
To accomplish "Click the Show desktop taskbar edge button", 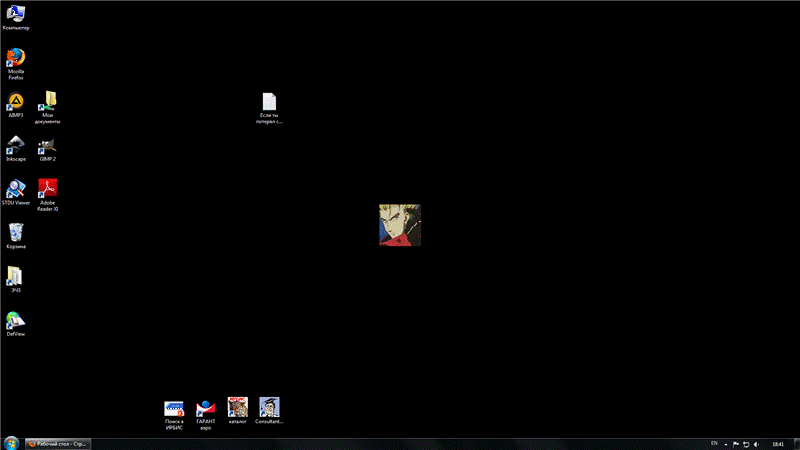I will [797, 444].
